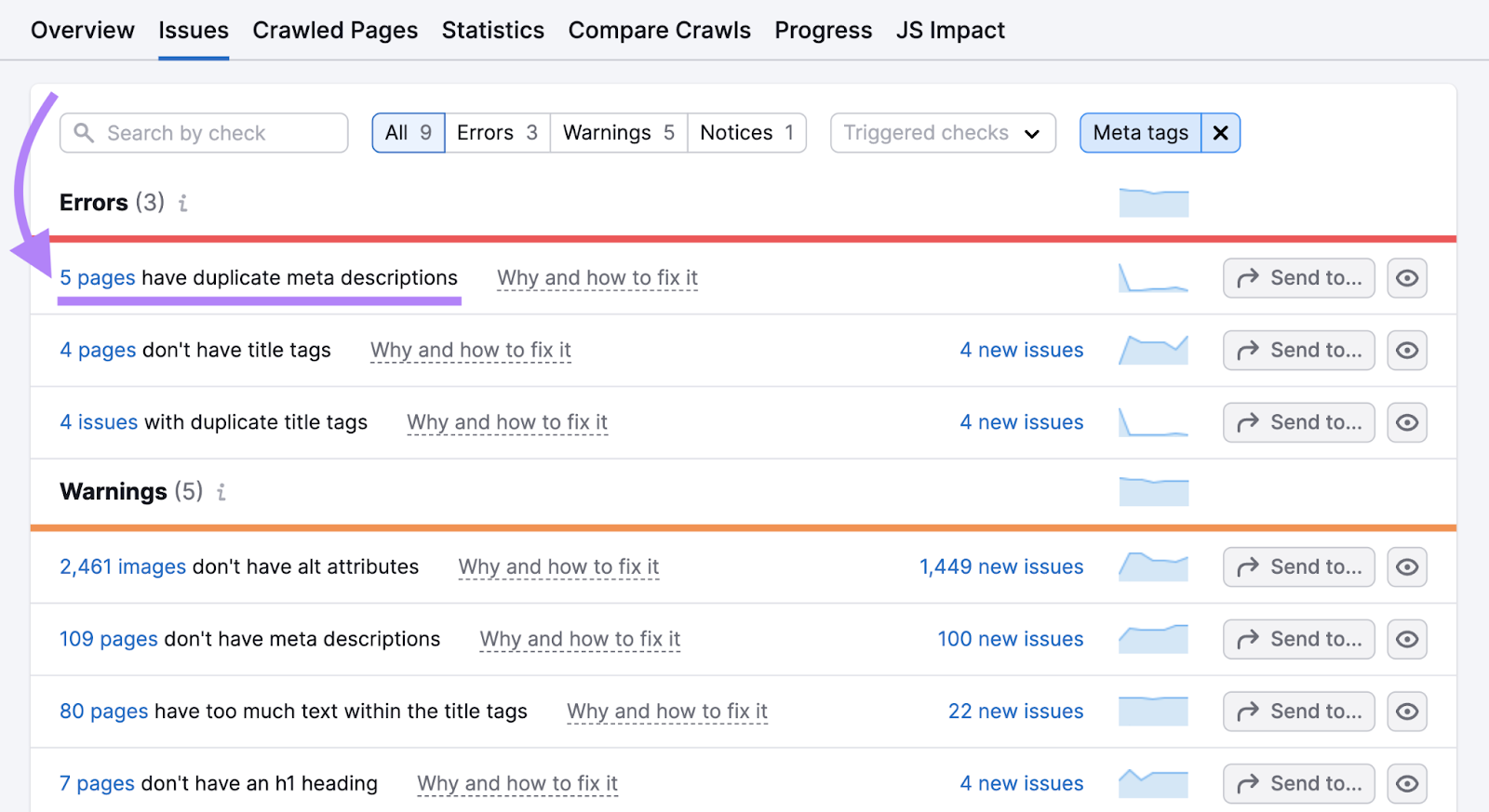
Task: Hide the duplicate meta descriptions issue
Action: tap(1406, 278)
